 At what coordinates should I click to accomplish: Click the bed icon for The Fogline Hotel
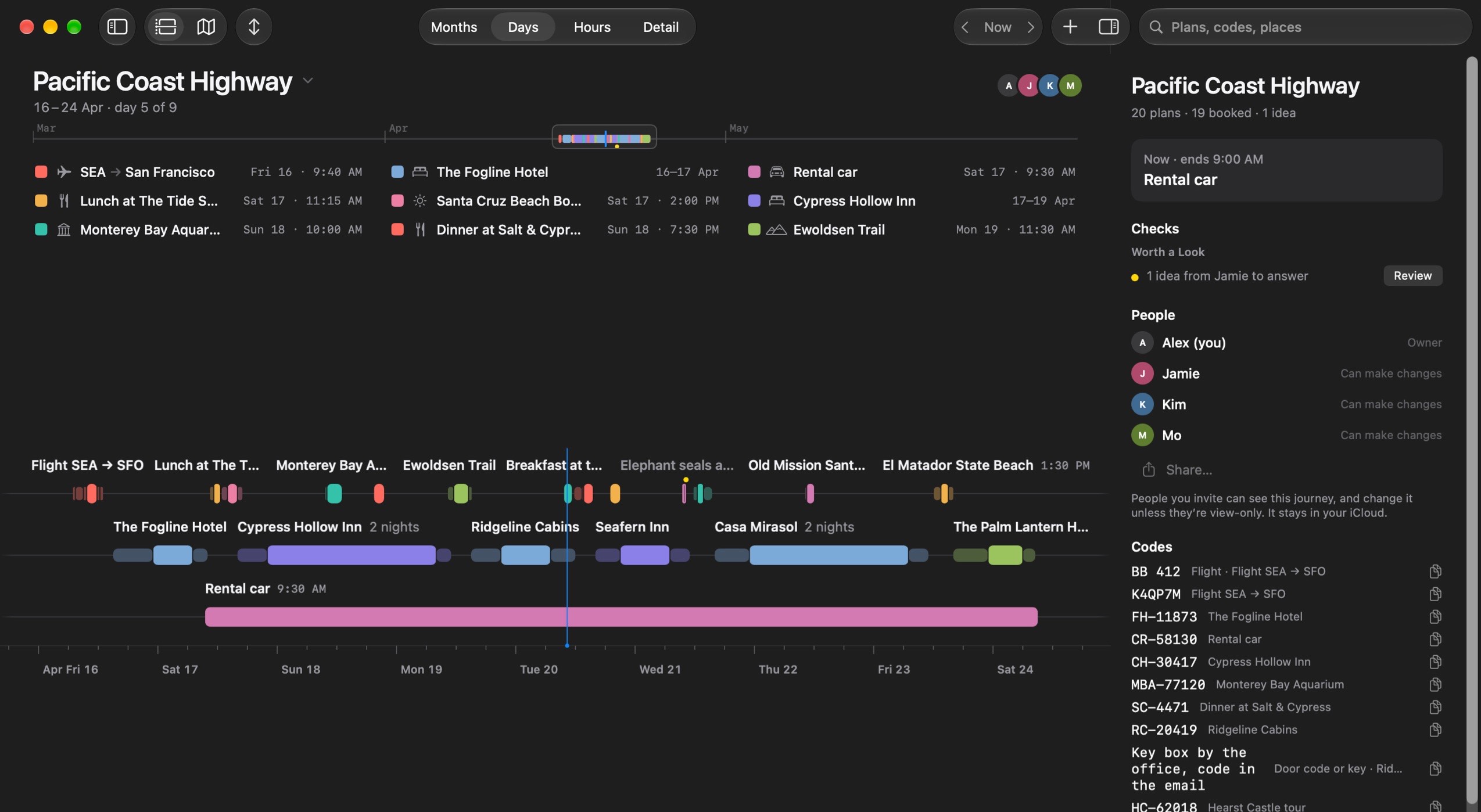[420, 172]
